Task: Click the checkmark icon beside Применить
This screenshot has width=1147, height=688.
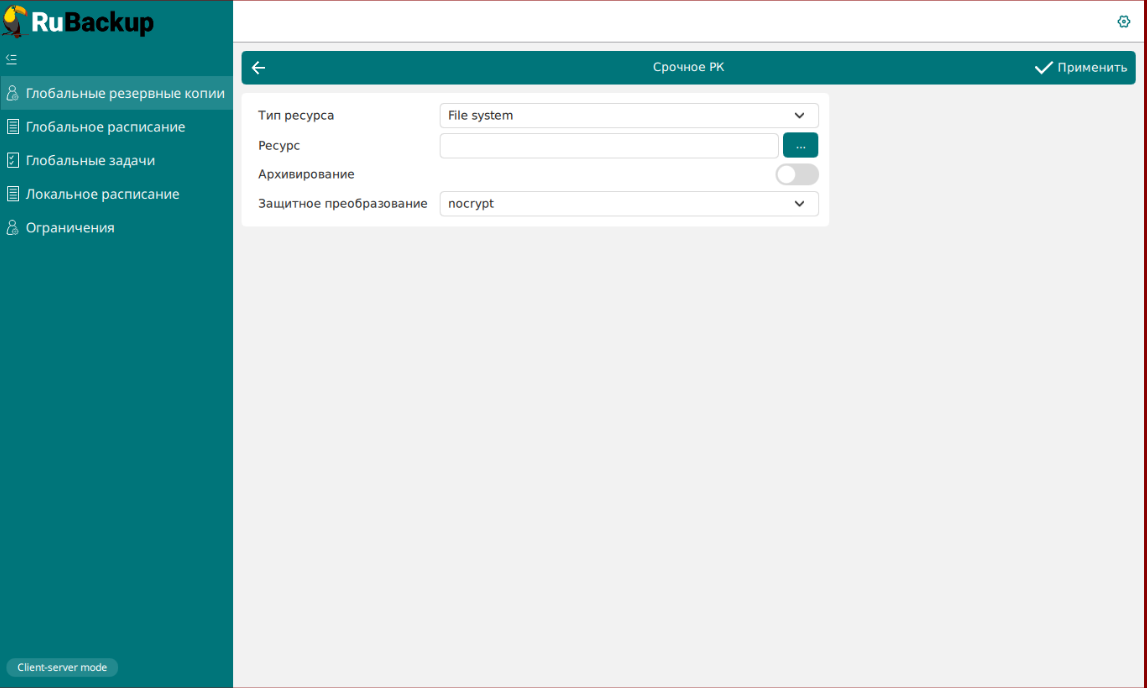Action: [x=1043, y=68]
